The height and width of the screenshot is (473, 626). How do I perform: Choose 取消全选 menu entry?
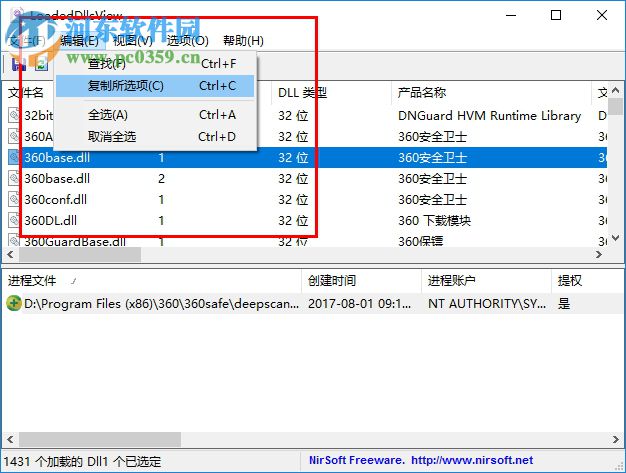pos(155,137)
